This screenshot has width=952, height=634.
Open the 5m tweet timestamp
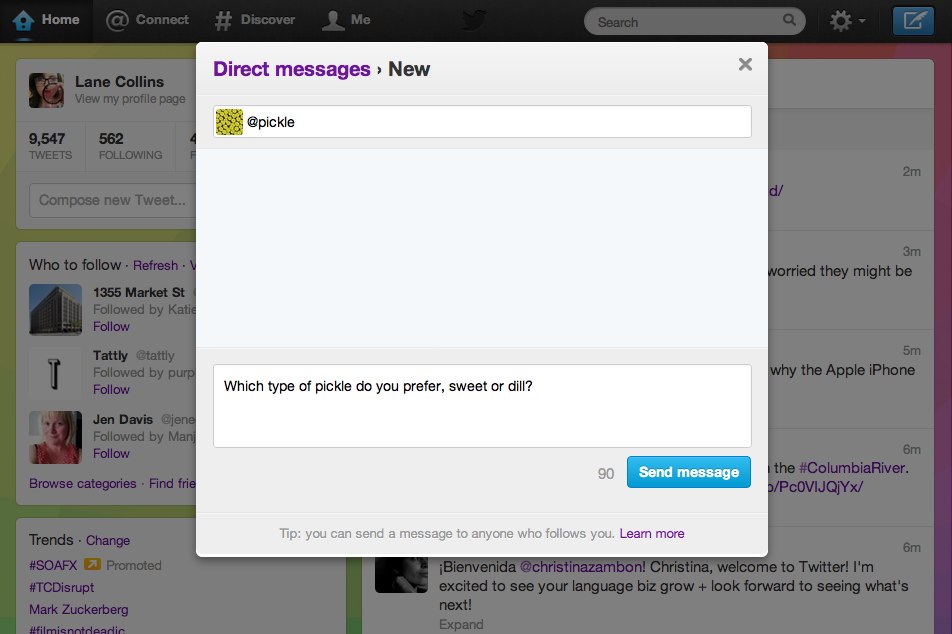[x=911, y=350]
